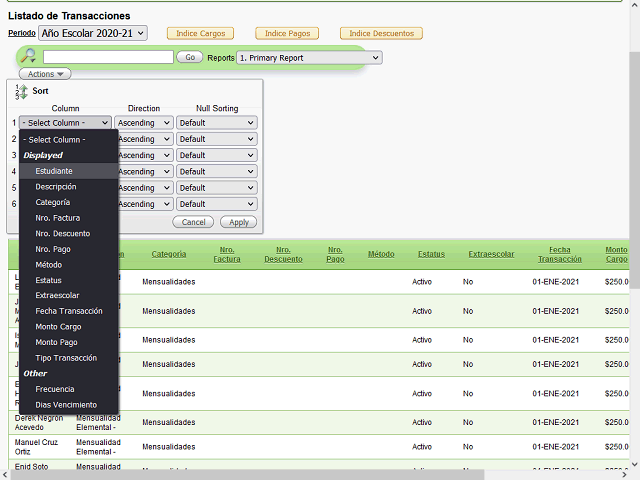The height and width of the screenshot is (480, 640).
Task: Select Dias Vencimiento in column list
Action: tap(69, 405)
